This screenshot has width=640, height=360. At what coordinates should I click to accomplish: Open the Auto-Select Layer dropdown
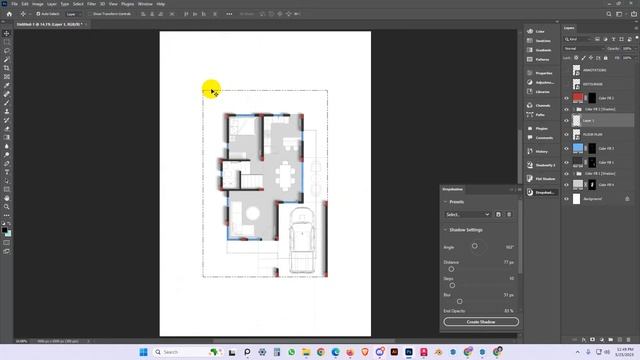[74, 14]
